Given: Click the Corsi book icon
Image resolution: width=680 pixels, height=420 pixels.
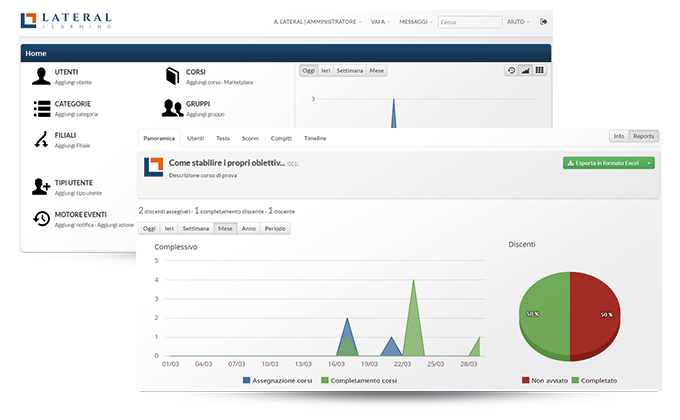Looking at the screenshot, I should [173, 76].
